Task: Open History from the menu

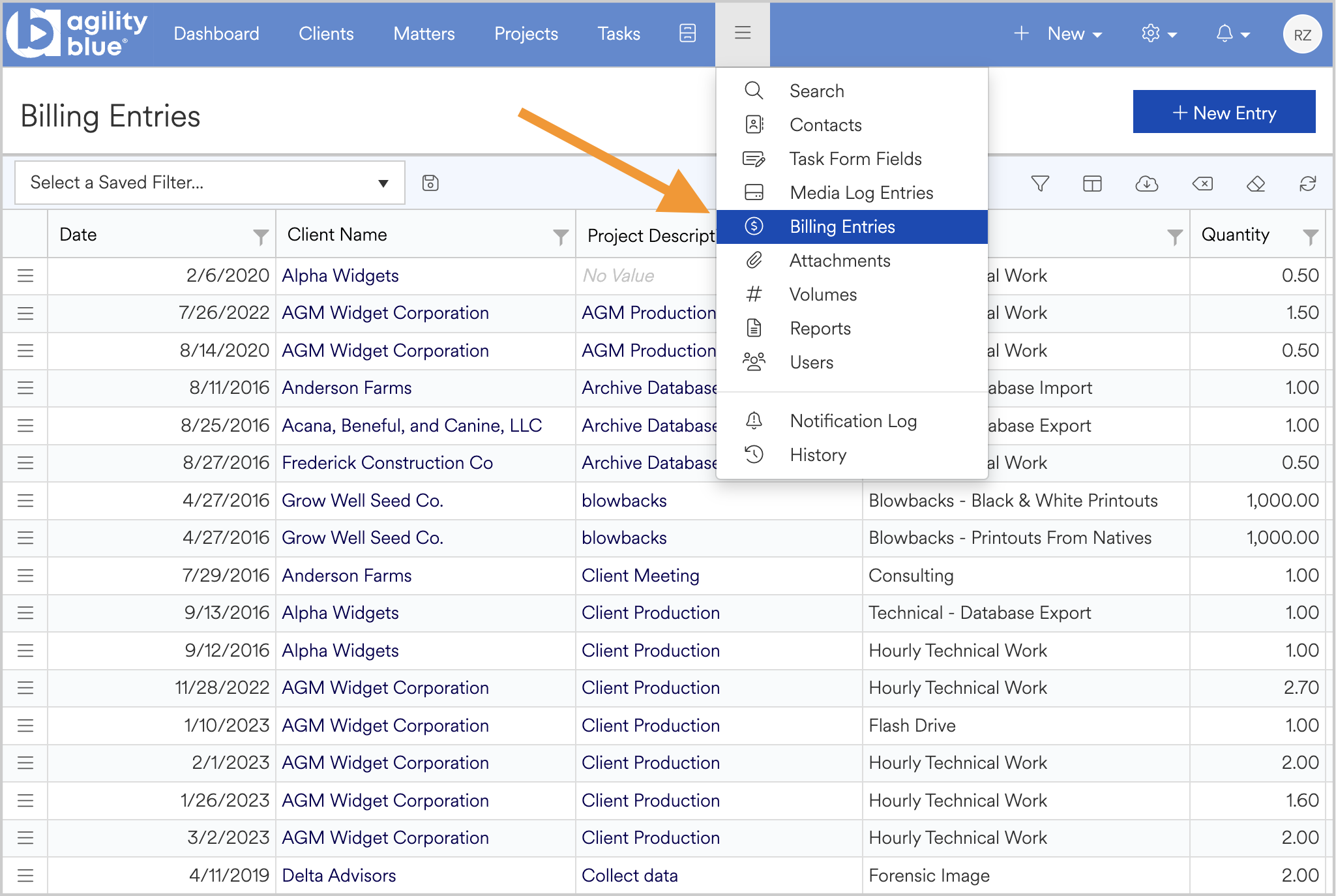Action: tap(852, 455)
